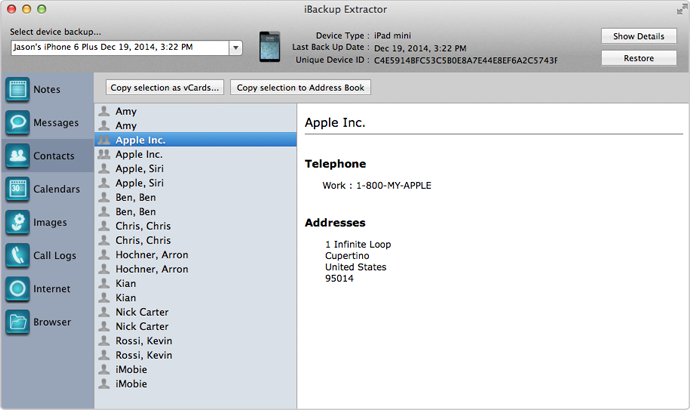Click the 95014 postal code
690x410 pixels.
coord(339,278)
